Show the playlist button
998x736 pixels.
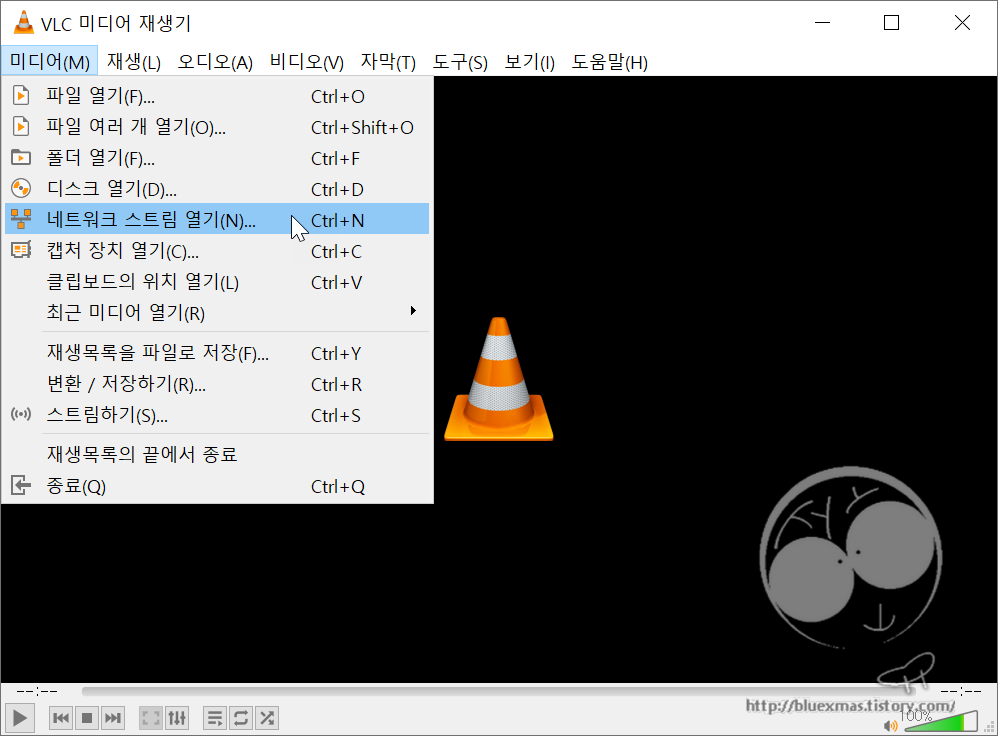pyautogui.click(x=215, y=718)
